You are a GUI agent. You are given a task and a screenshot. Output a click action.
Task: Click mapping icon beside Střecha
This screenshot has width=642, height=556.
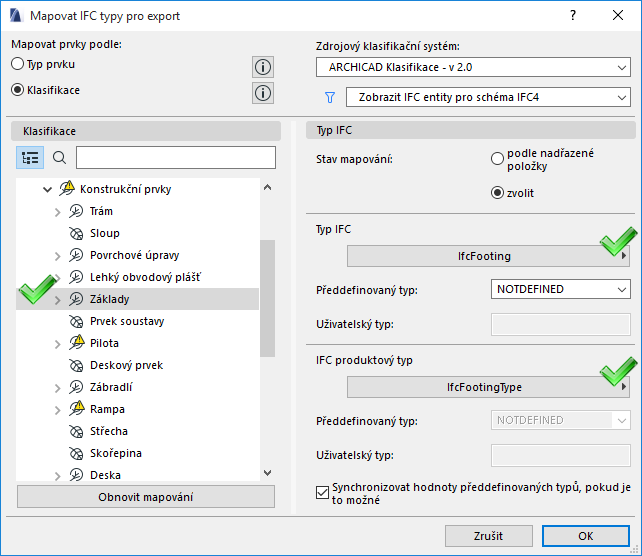(x=76, y=431)
